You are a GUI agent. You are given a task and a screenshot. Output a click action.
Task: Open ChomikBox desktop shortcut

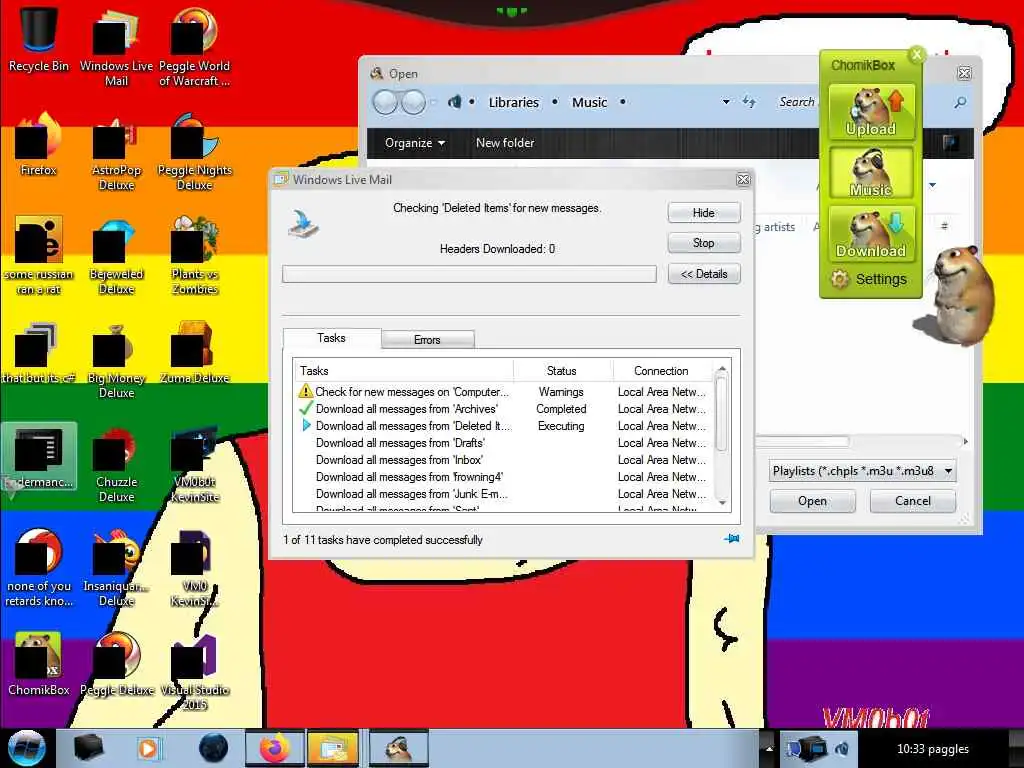(39, 665)
